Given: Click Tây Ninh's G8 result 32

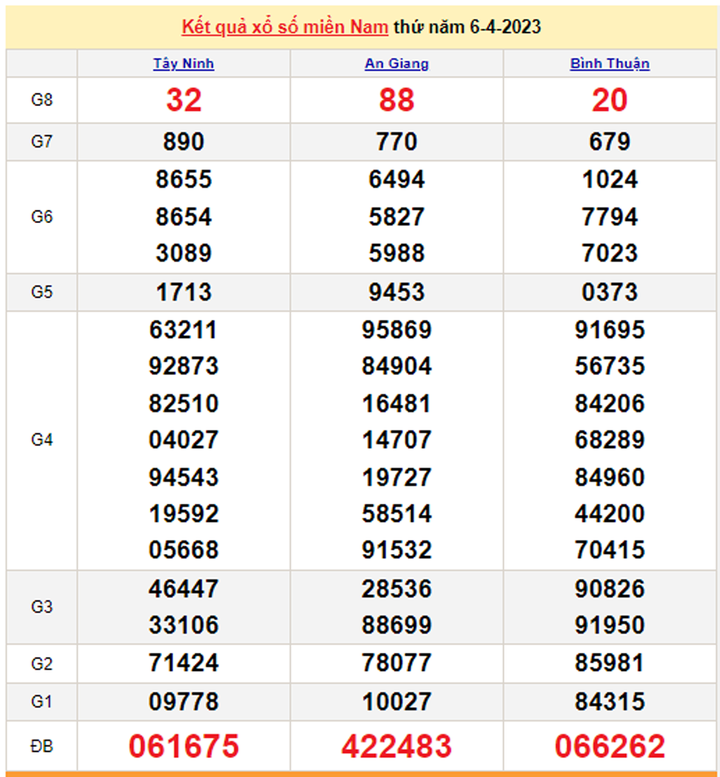Looking at the screenshot, I should point(183,100).
